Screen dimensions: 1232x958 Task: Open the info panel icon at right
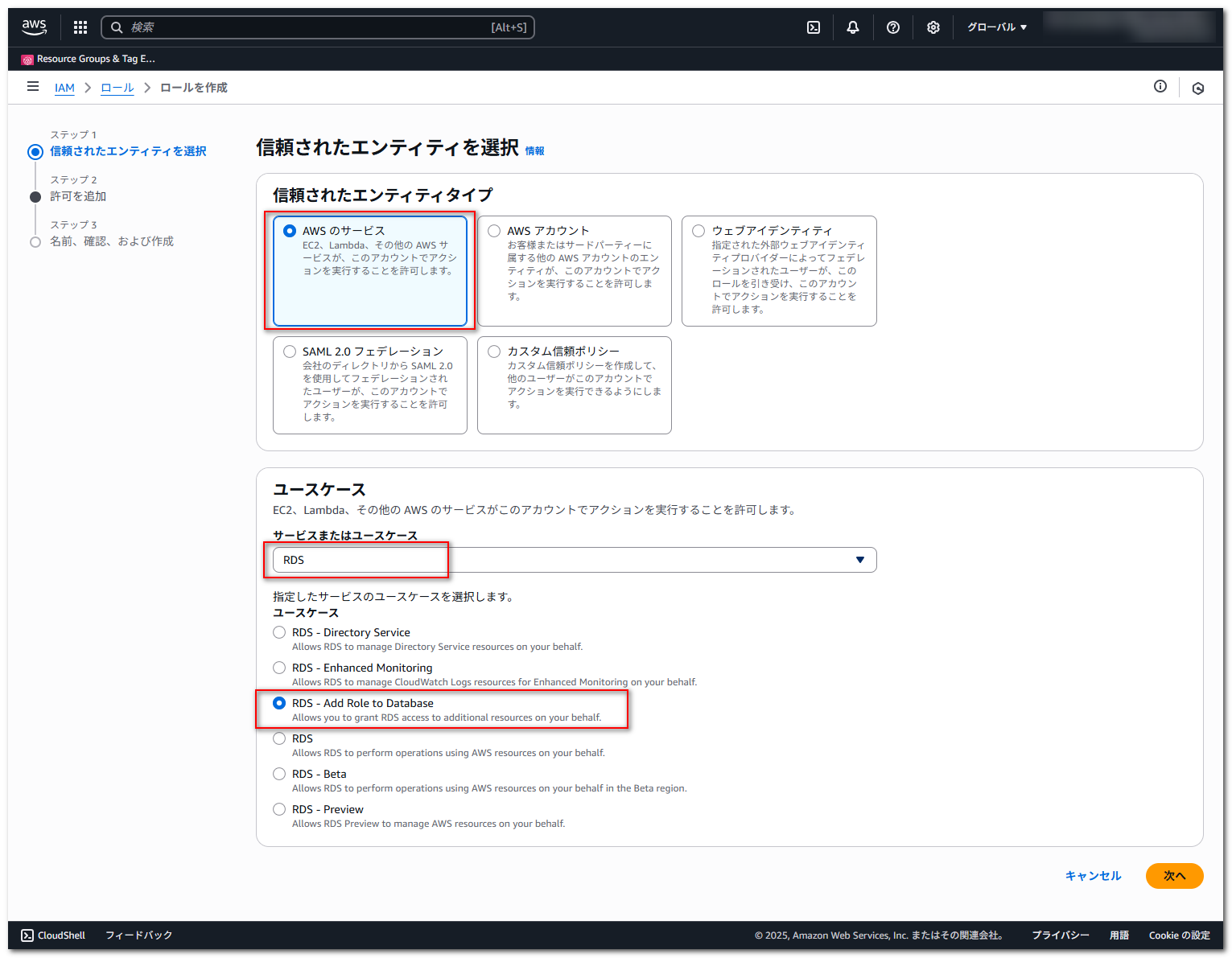[1160, 87]
